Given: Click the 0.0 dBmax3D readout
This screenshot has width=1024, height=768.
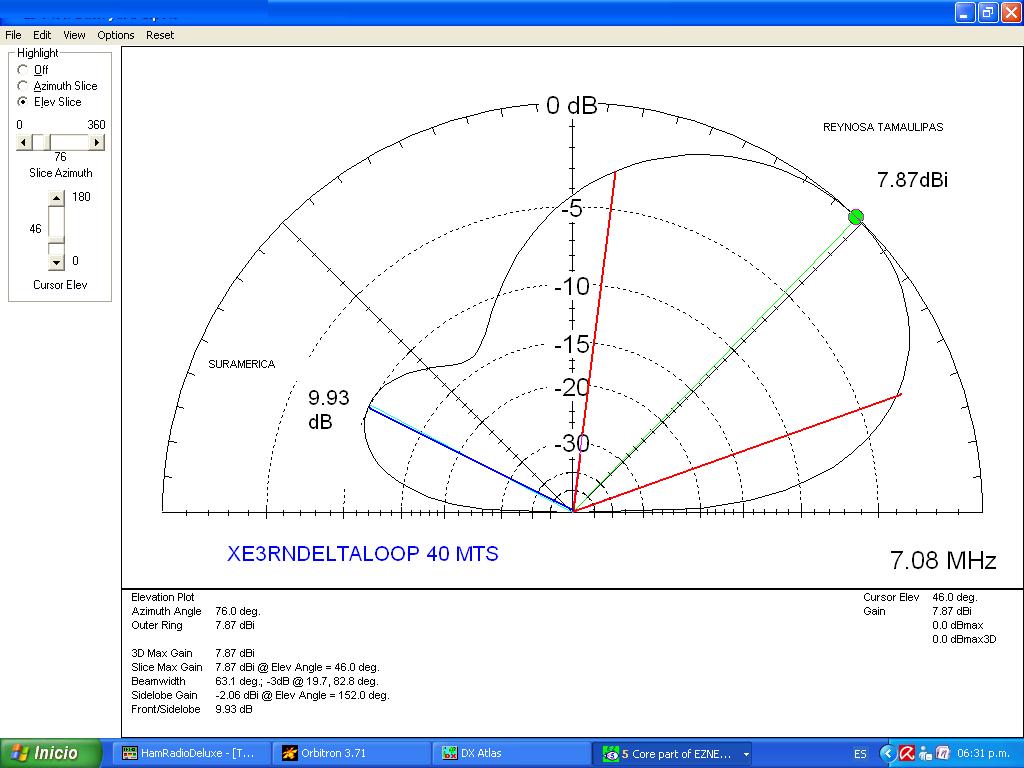Looking at the screenshot, I should [965, 639].
